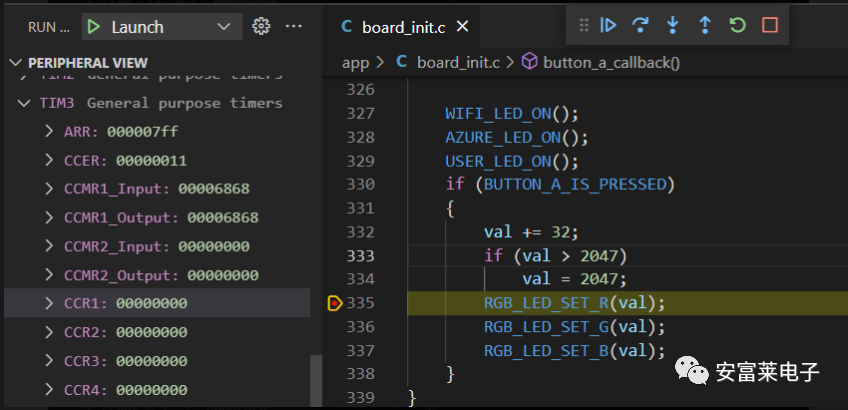Click AZURE_LED_ON on line 328

[503, 138]
